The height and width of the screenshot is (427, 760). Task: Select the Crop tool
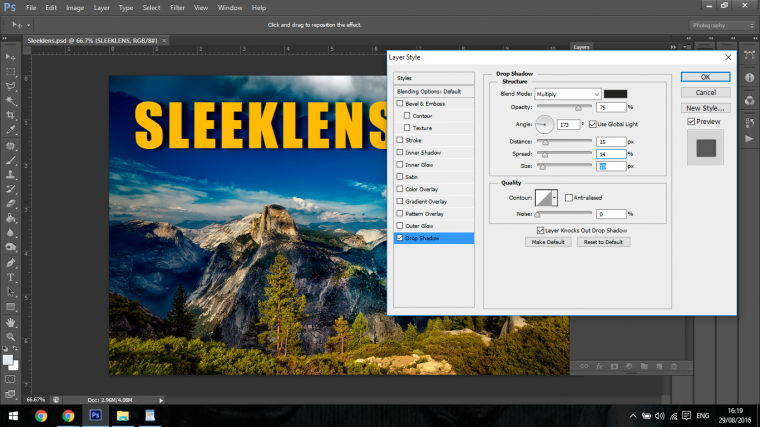click(x=10, y=115)
